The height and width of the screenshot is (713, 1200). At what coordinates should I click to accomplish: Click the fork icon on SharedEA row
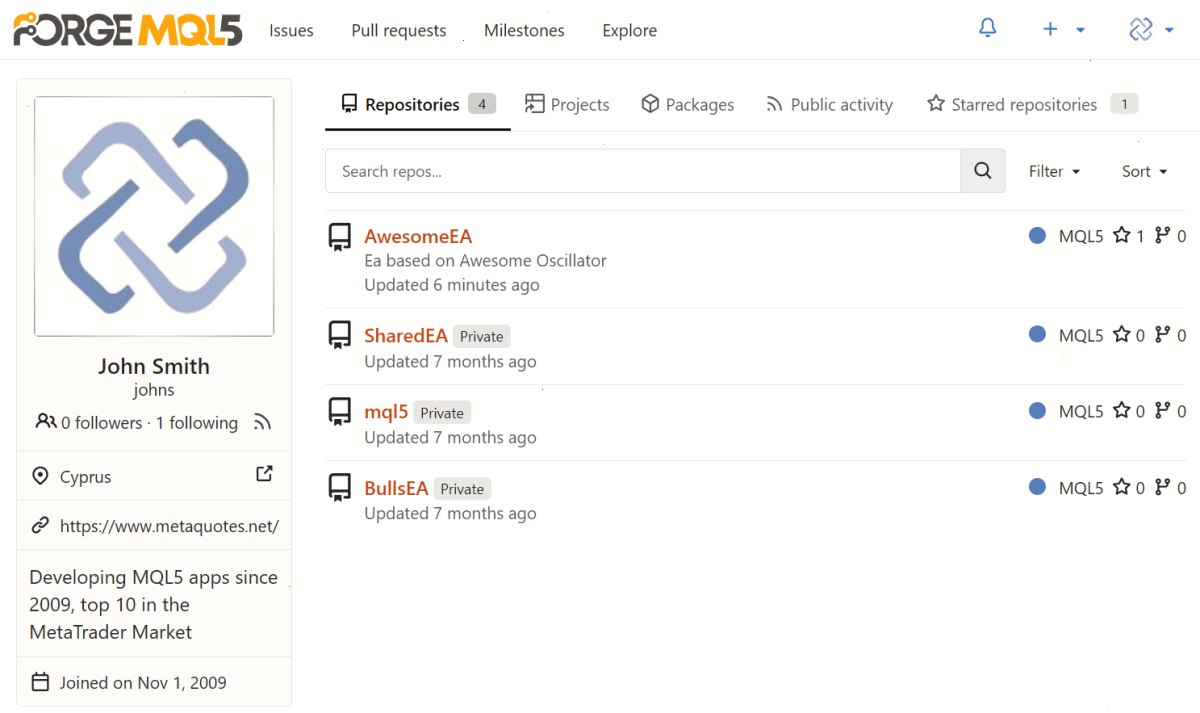tap(1162, 334)
